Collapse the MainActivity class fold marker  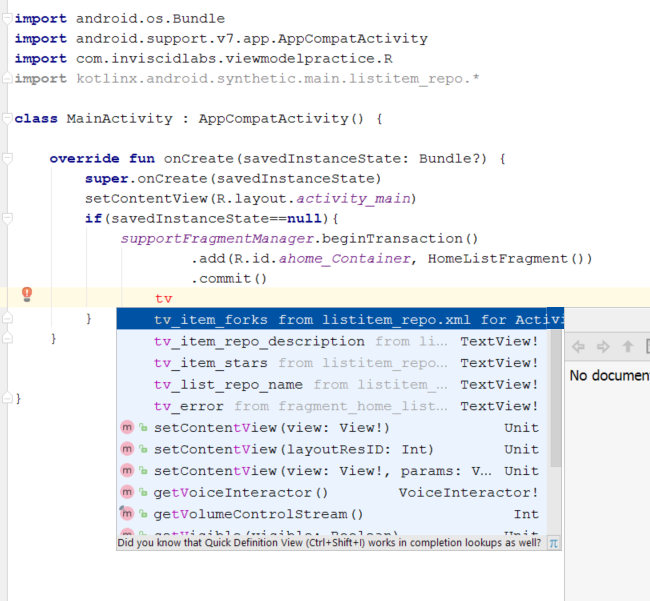click(7, 118)
